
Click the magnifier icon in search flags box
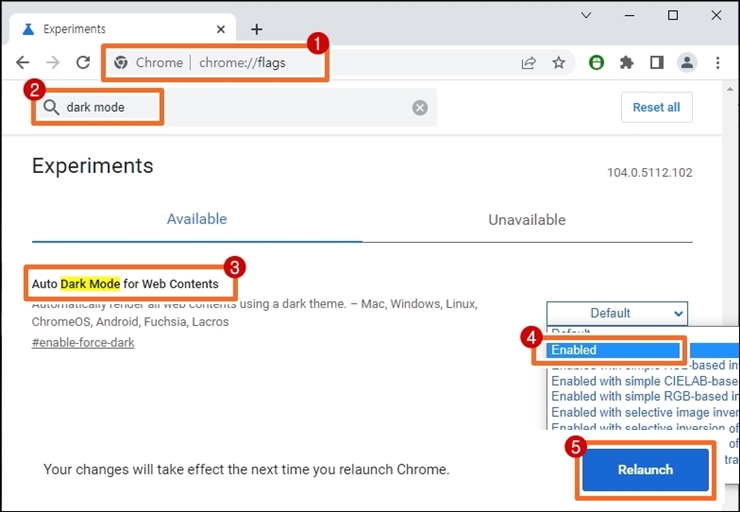[51, 108]
